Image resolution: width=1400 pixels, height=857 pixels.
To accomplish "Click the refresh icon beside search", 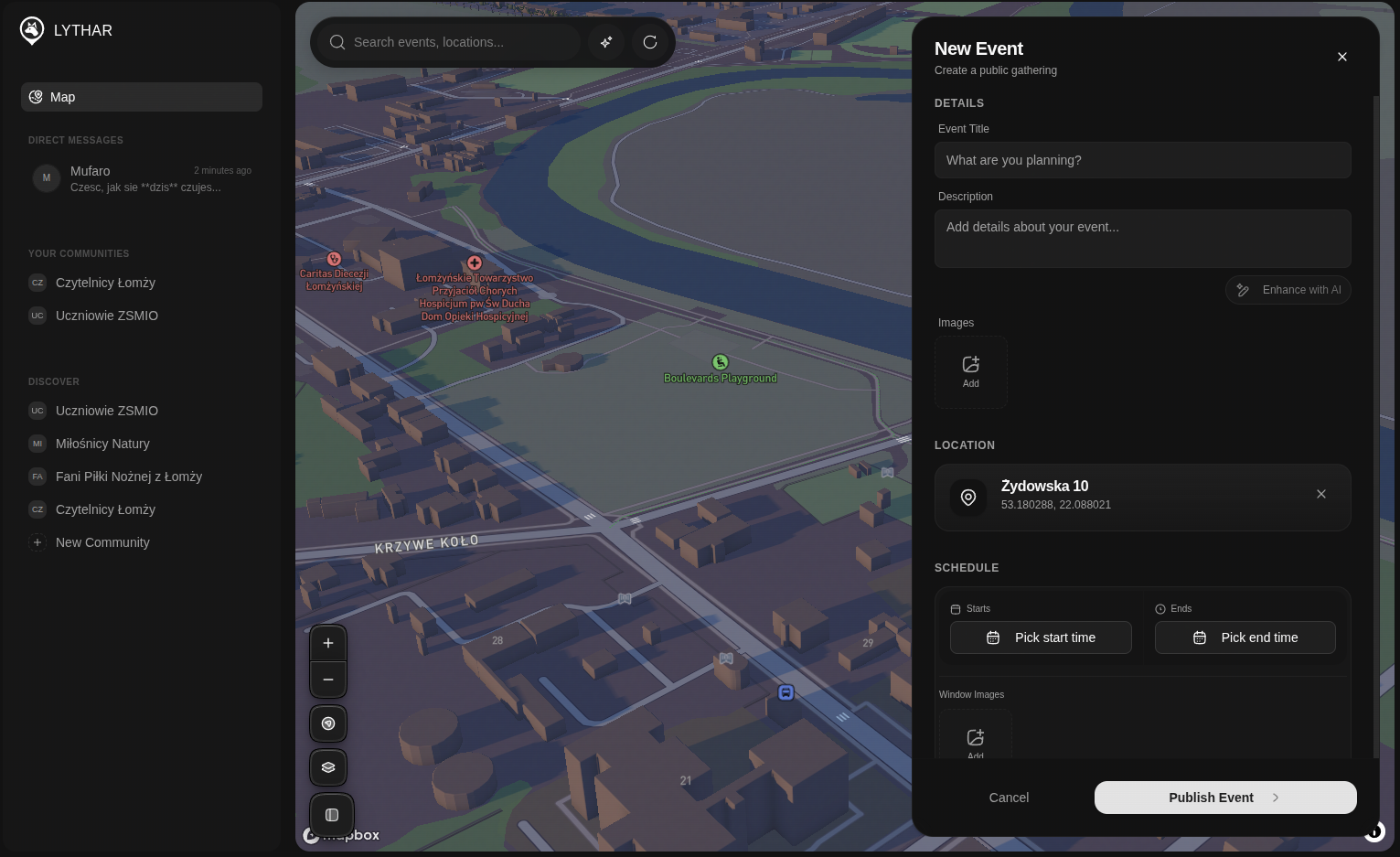I will 650,42.
